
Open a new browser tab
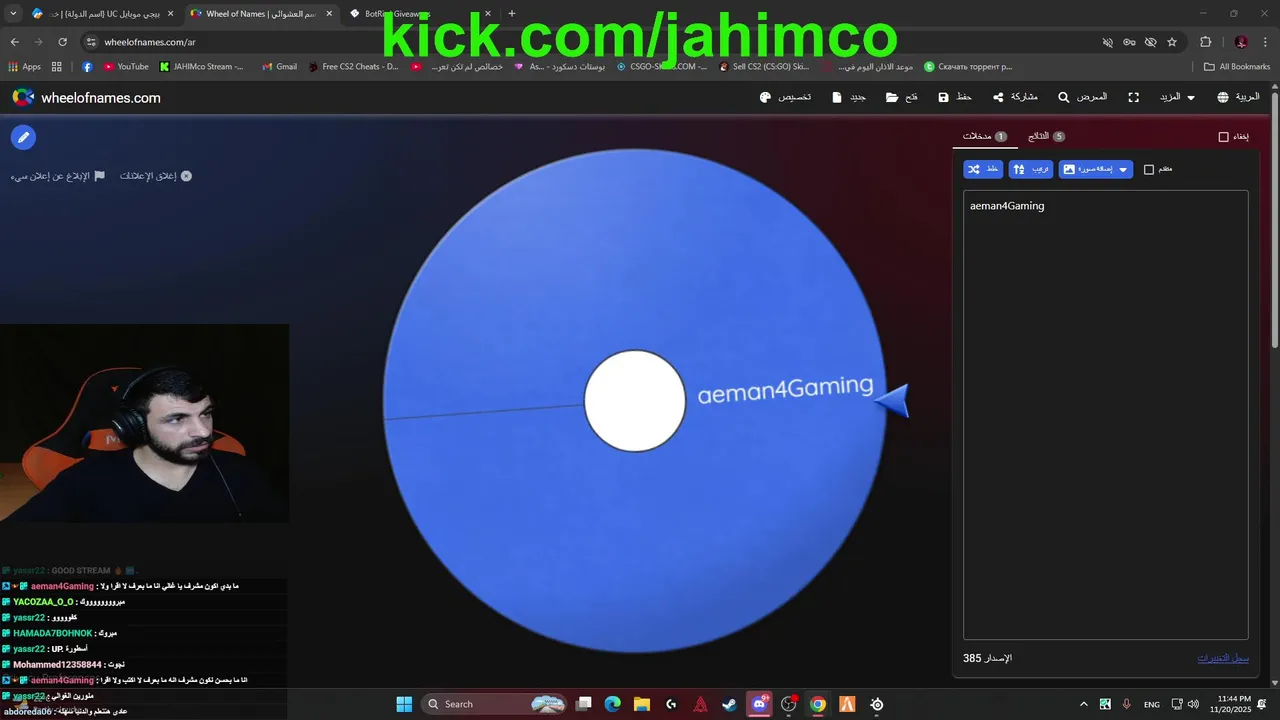(x=512, y=14)
